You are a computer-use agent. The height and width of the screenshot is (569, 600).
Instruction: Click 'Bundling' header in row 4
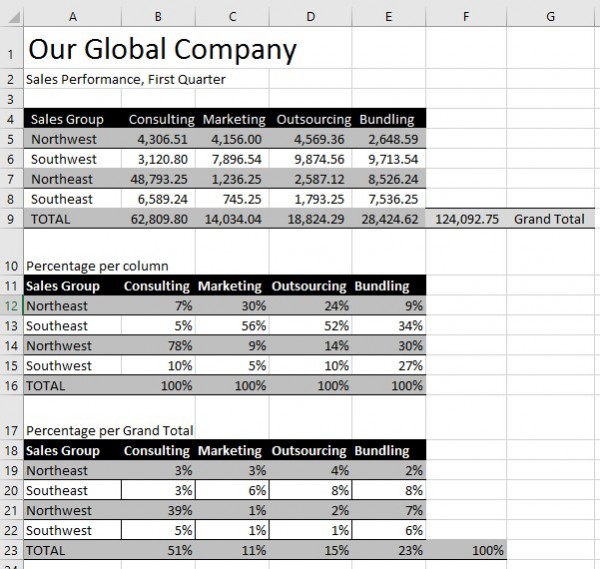coord(388,119)
